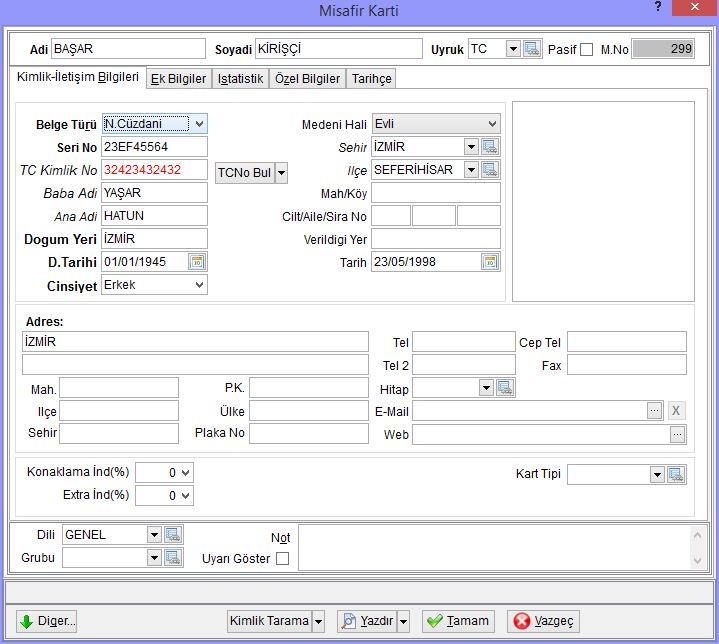The height and width of the screenshot is (644, 719).
Task: Expand the Konaklama İnd(%) dropdown
Action: [x=185, y=472]
